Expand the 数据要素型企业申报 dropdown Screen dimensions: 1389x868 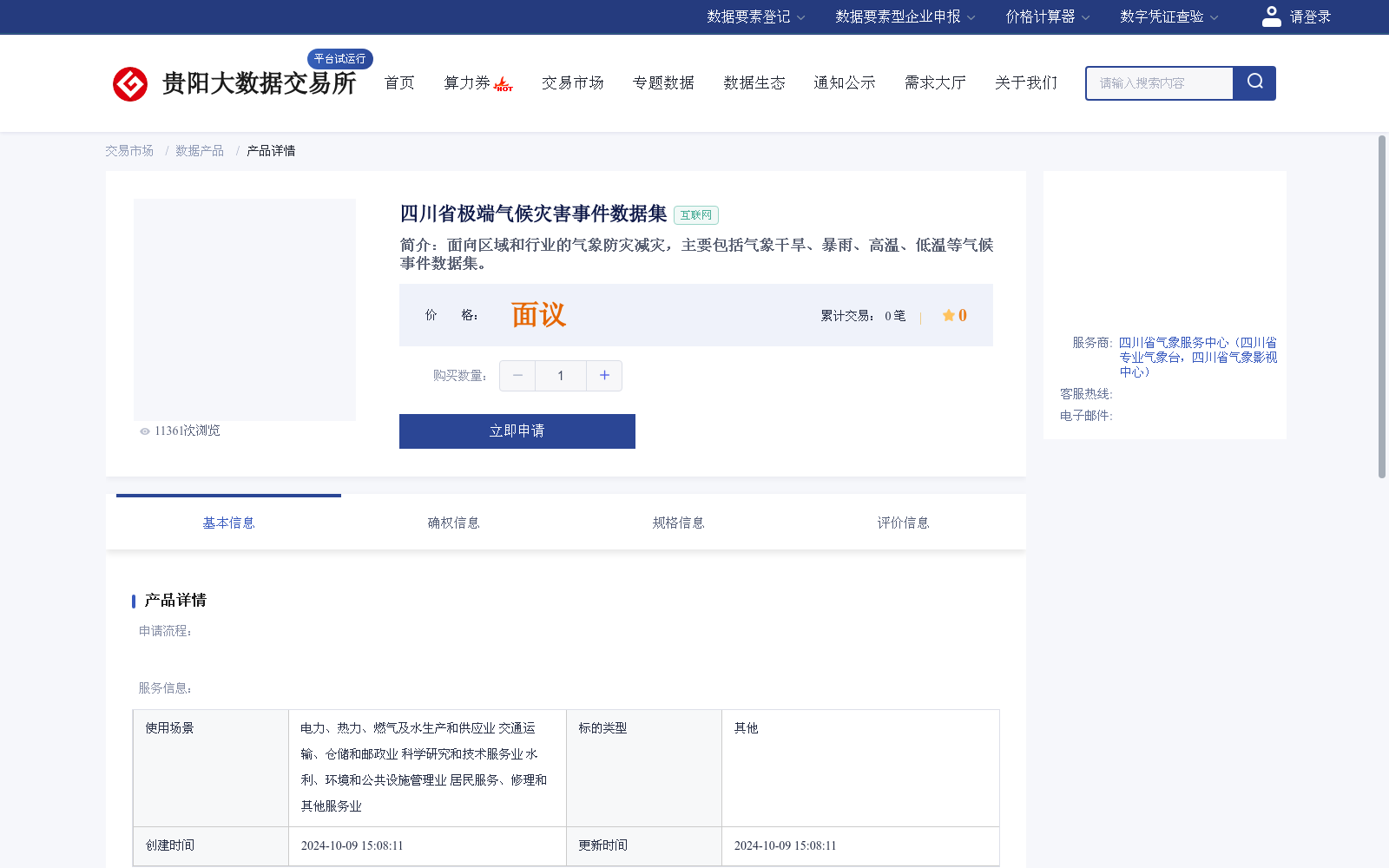pyautogui.click(x=905, y=16)
